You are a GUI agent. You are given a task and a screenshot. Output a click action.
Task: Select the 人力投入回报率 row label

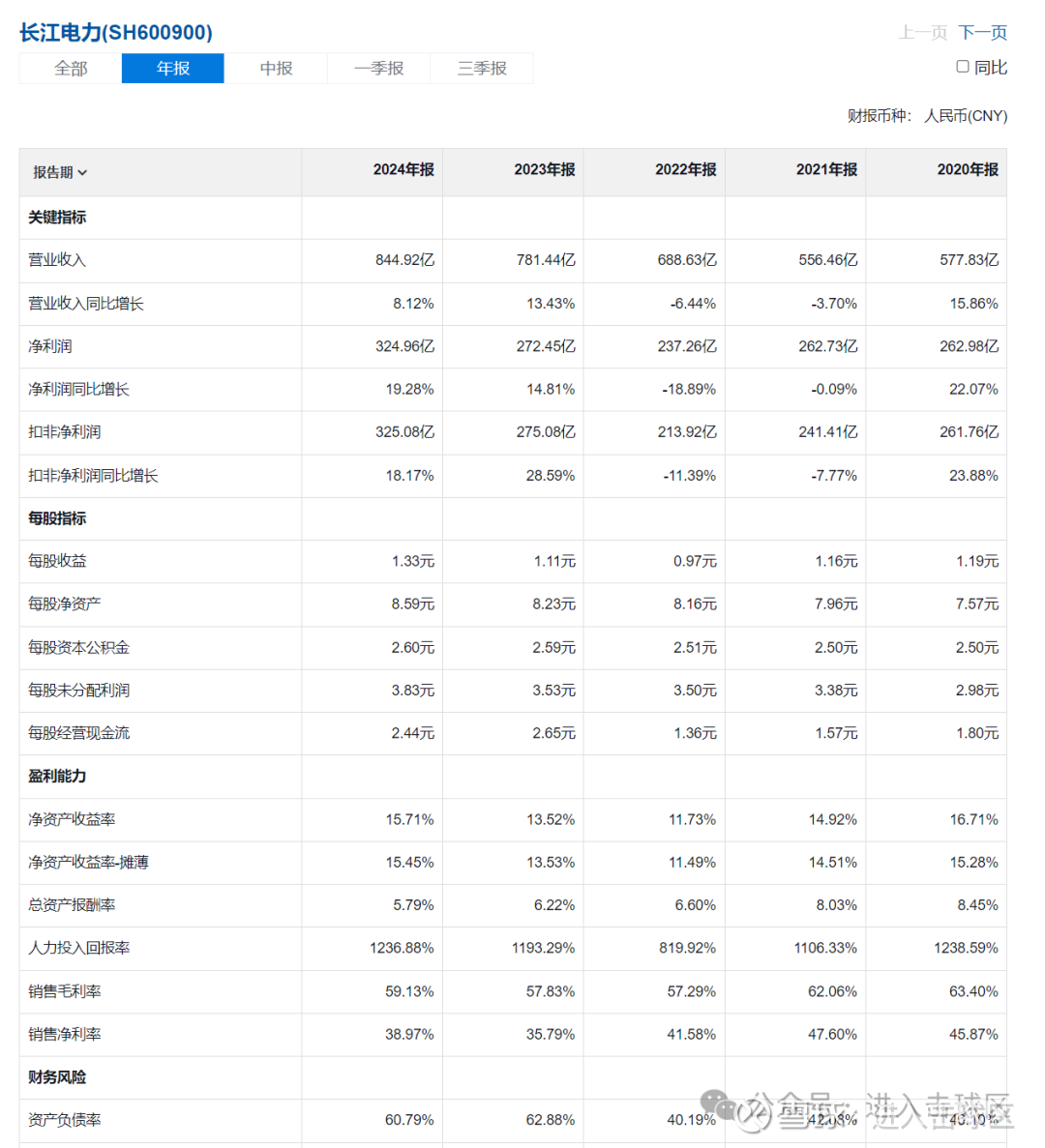(x=78, y=948)
